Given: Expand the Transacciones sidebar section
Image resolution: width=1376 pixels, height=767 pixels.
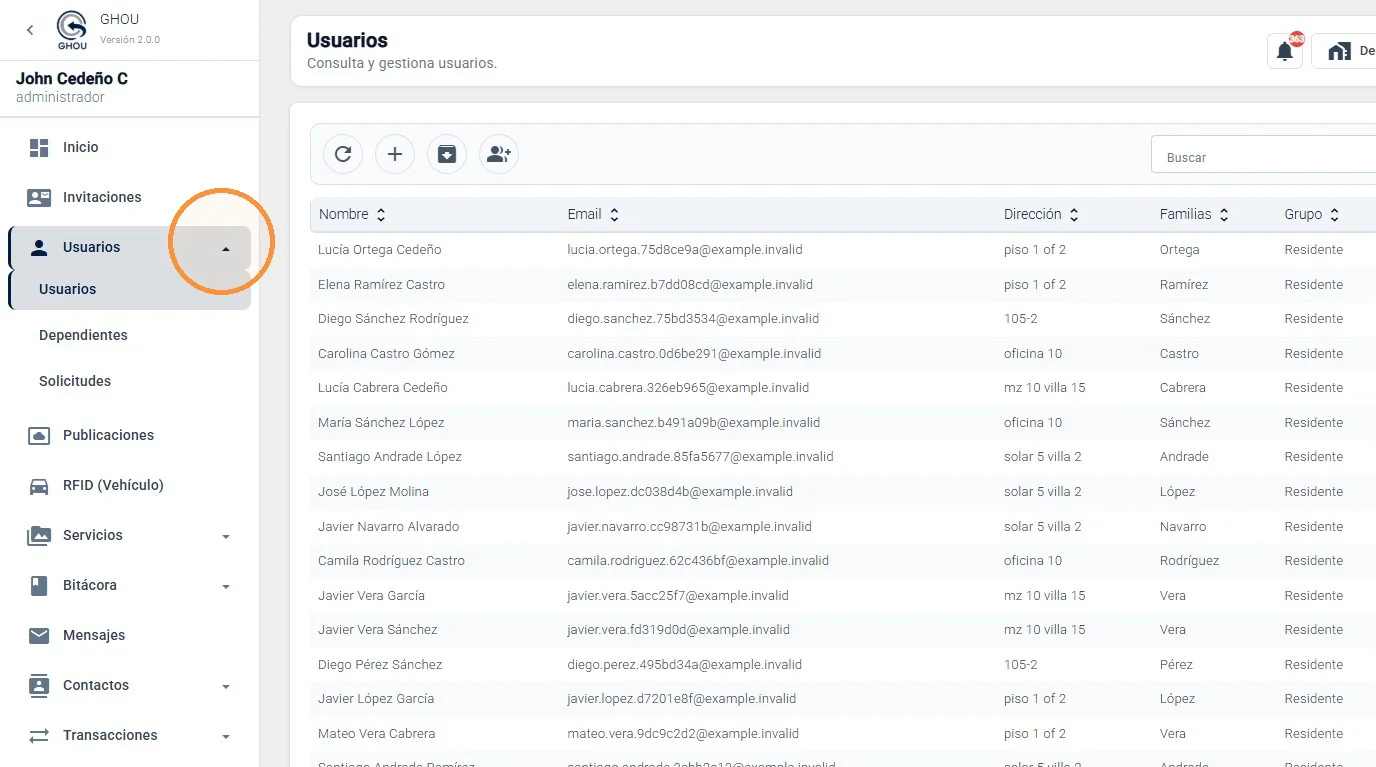Looking at the screenshot, I should point(226,736).
